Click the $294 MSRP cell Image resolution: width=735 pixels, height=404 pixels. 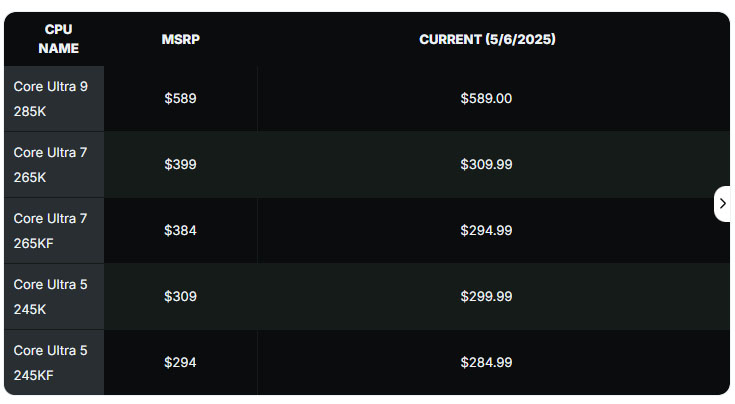[x=180, y=362]
